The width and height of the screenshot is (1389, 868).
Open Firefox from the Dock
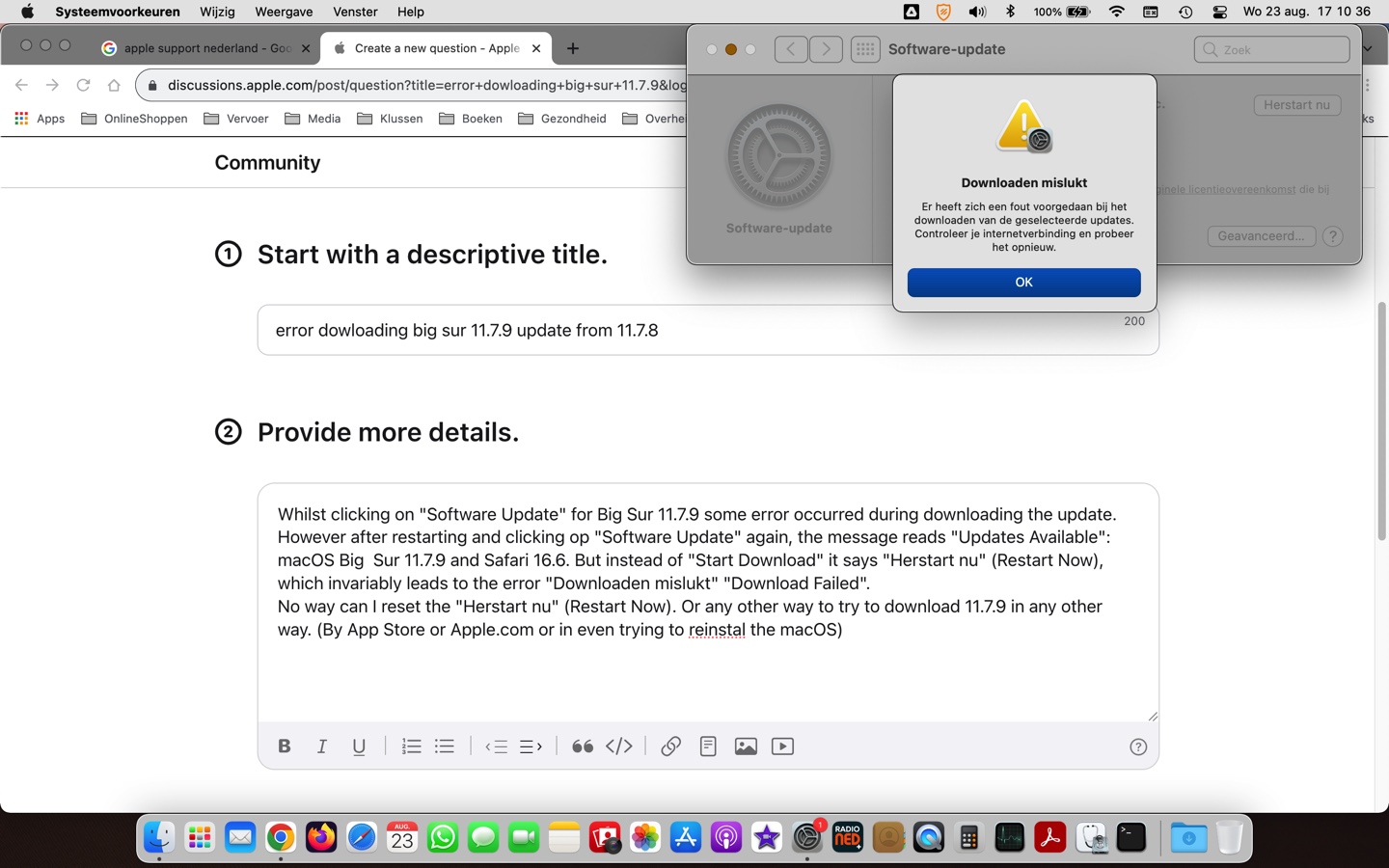point(321,837)
